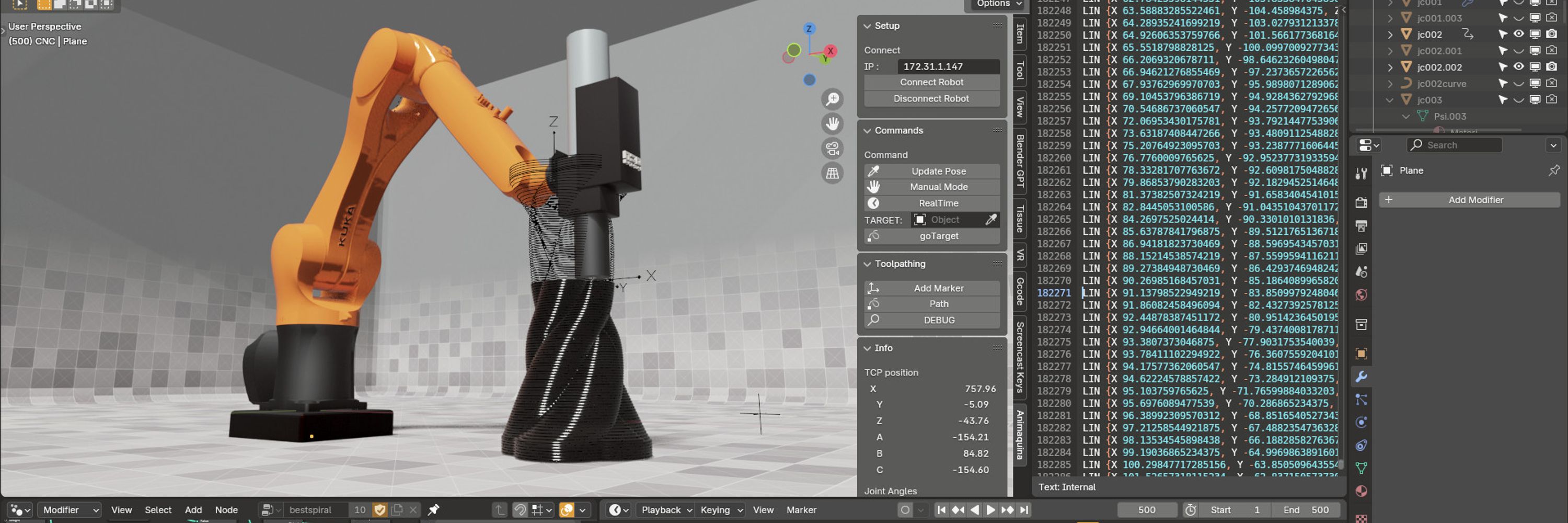Image resolution: width=1568 pixels, height=523 pixels.
Task: Open the Physics properties tab icon
Action: tap(1362, 423)
